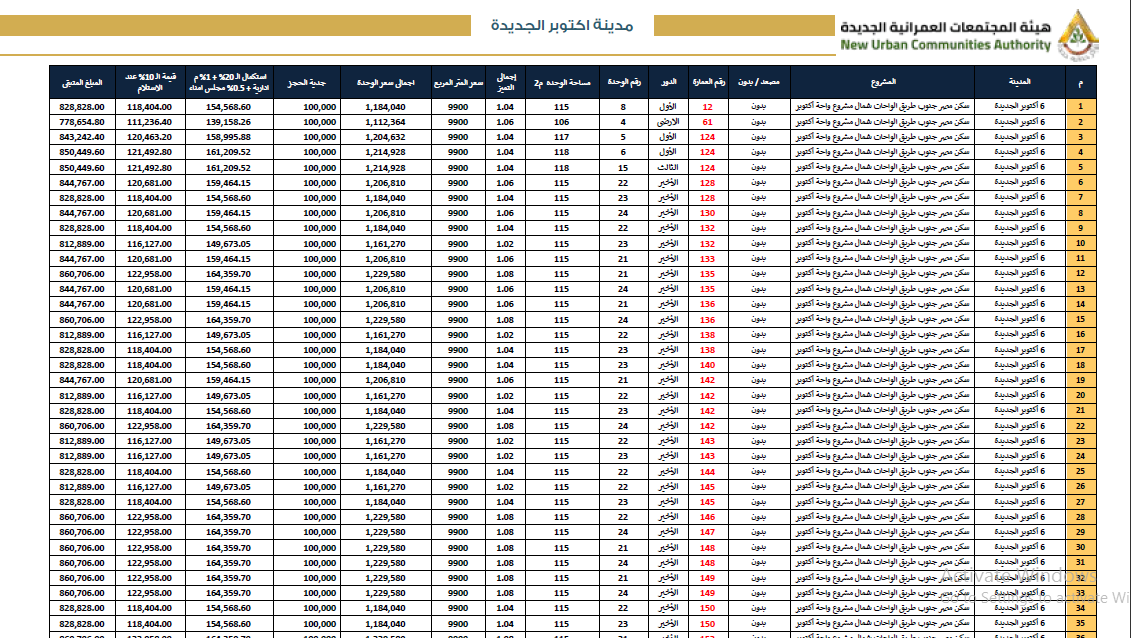Click the 'استكمال الـ20%' column header
The width and height of the screenshot is (1131, 638).
click(x=229, y=82)
